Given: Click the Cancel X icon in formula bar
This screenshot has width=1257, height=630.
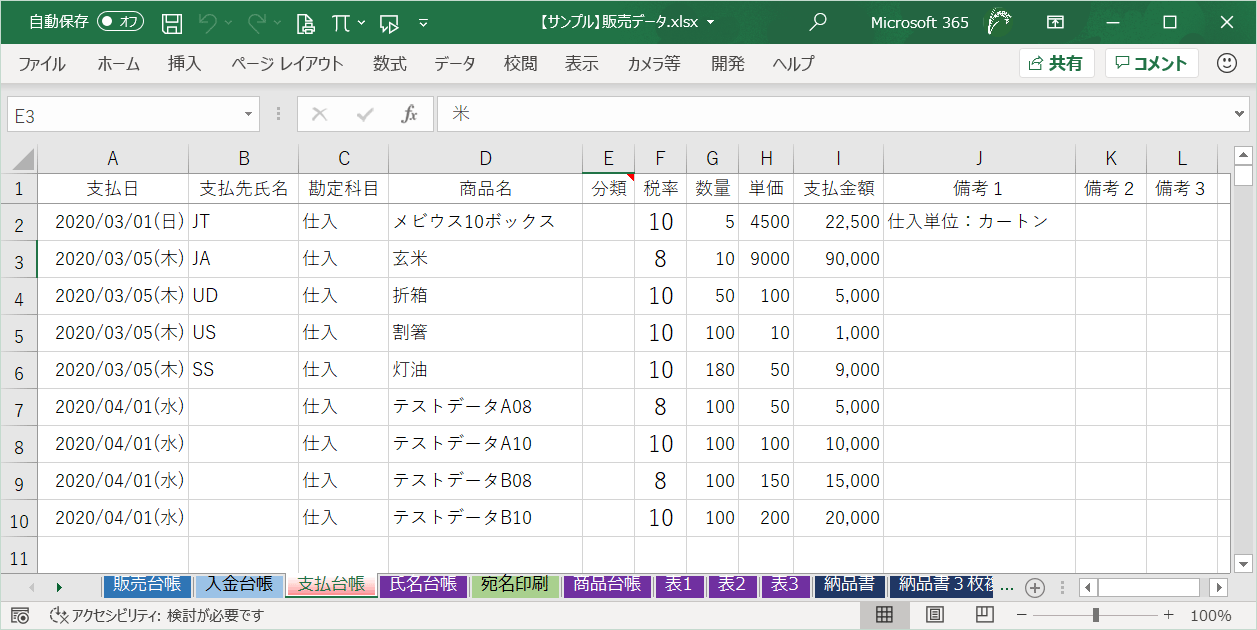Looking at the screenshot, I should pyautogui.click(x=320, y=114).
